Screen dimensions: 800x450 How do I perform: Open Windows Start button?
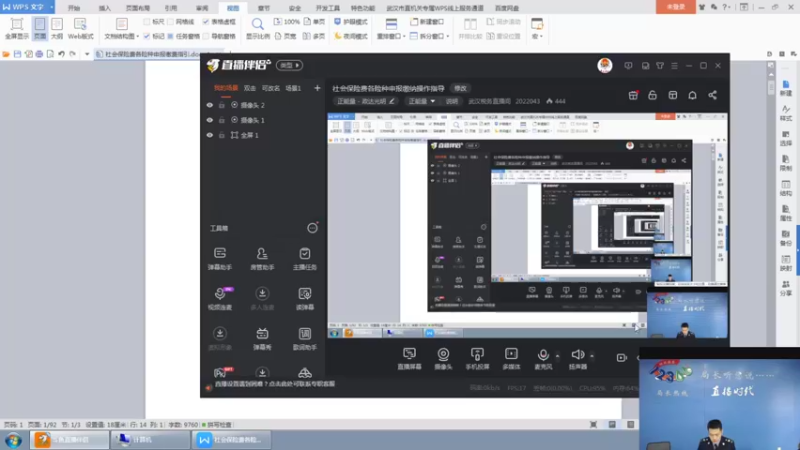pos(13,440)
